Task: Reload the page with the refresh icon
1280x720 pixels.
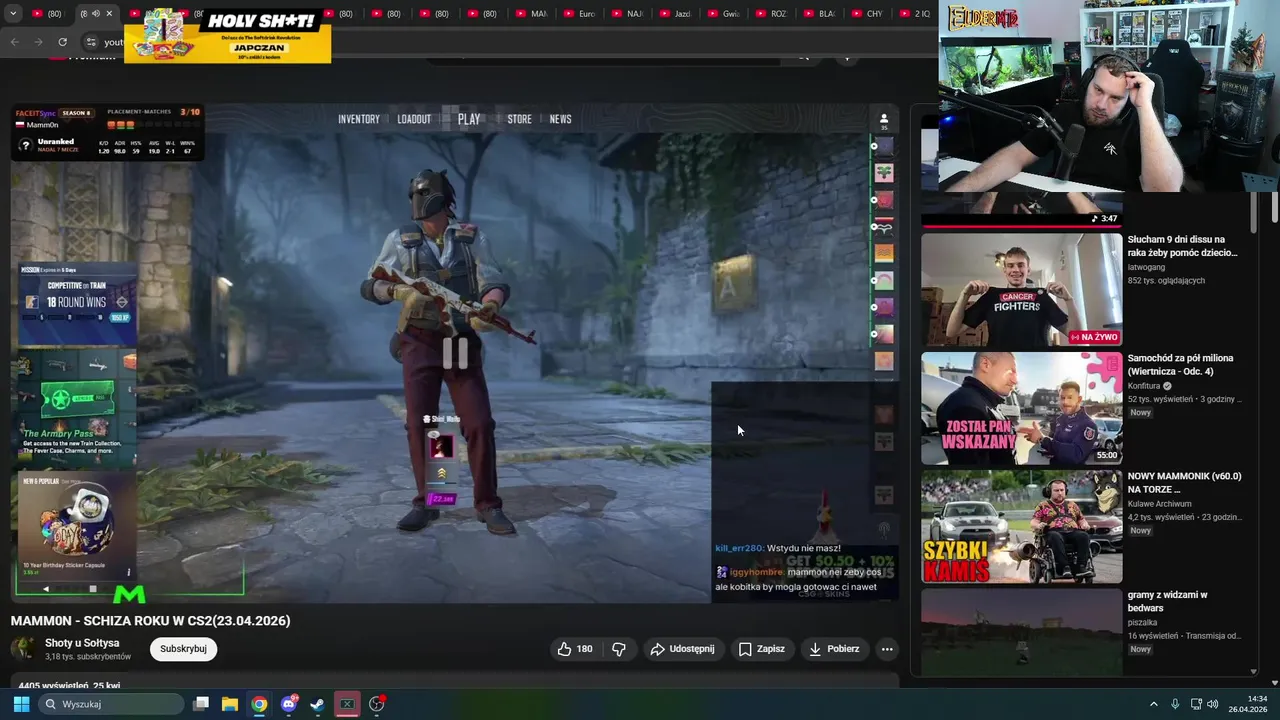Action: [x=62, y=42]
